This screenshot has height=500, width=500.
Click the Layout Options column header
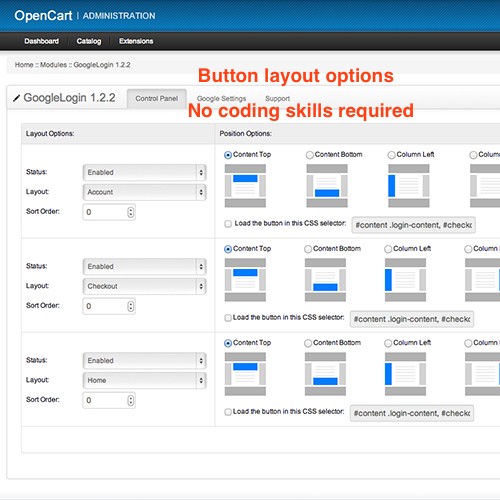coord(50,133)
